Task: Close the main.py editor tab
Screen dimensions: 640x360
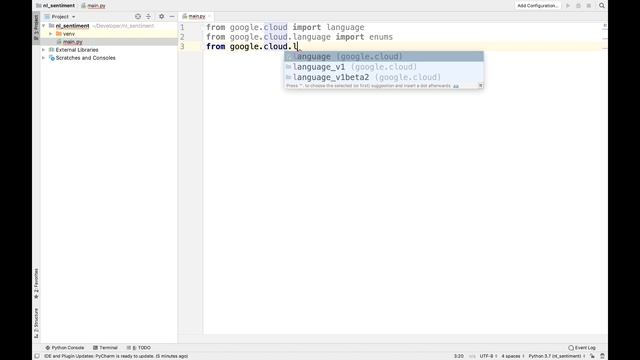Action: [x=210, y=16]
